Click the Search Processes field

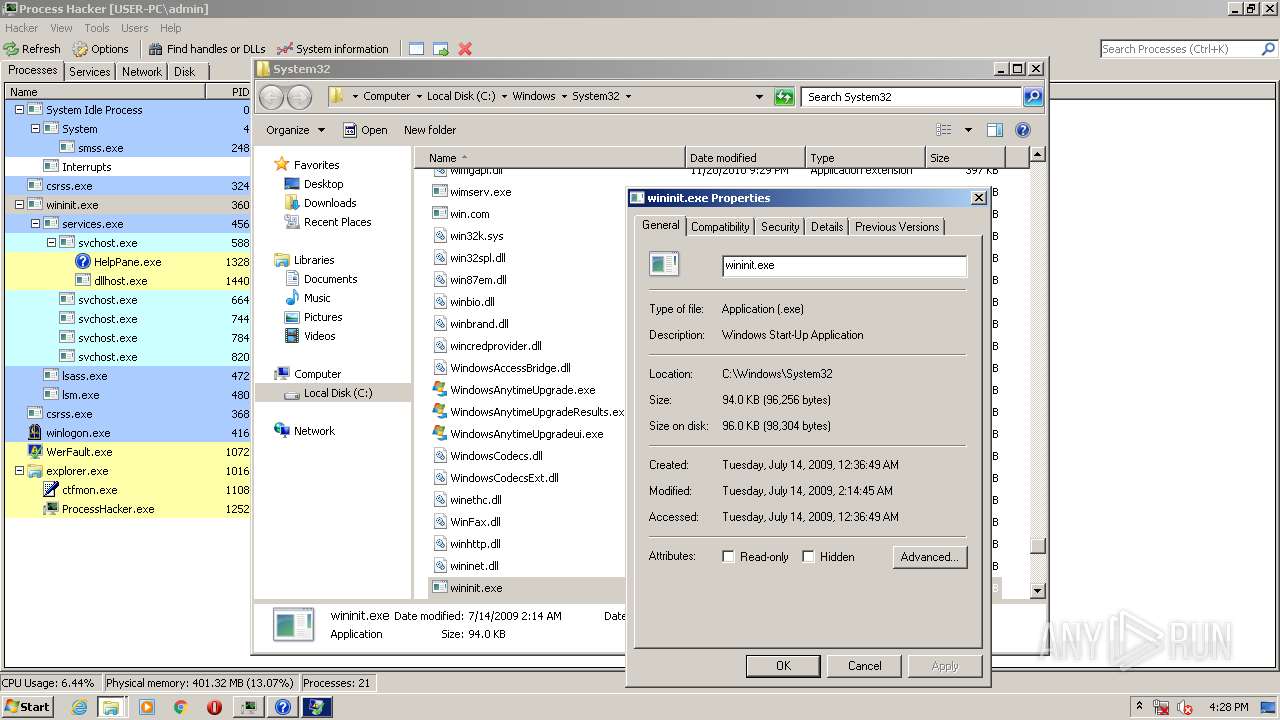(1179, 49)
